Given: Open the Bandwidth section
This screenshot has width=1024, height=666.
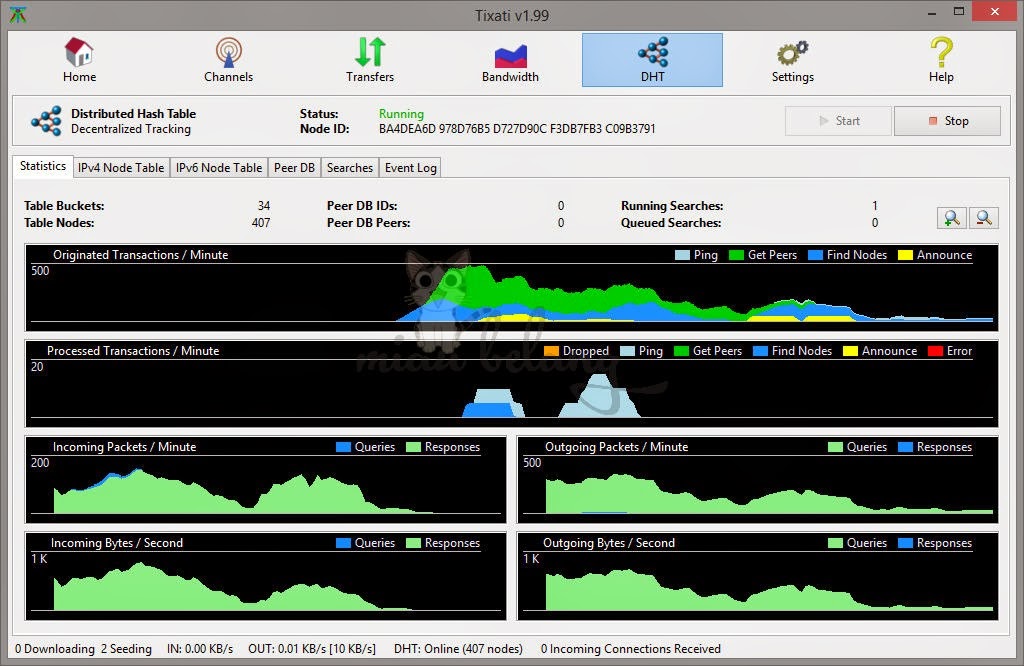Looking at the screenshot, I should tap(510, 60).
